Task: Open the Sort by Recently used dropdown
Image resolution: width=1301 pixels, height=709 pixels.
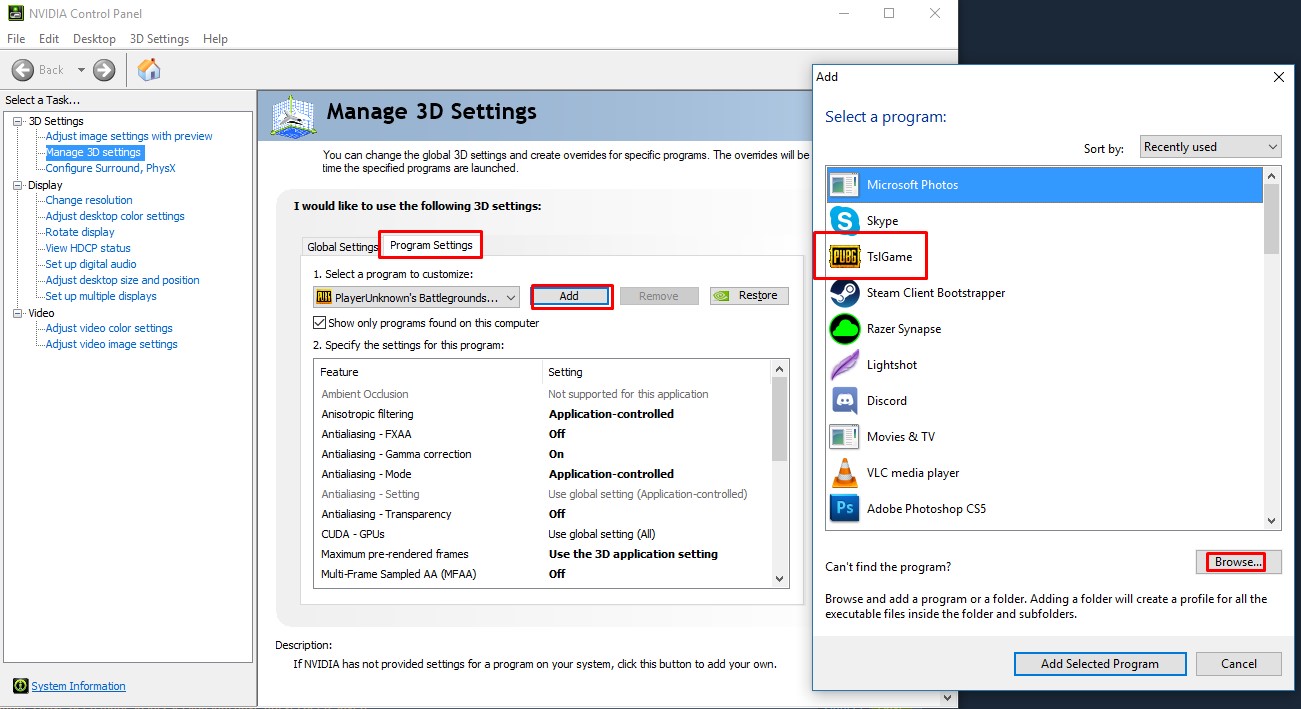Action: pyautogui.click(x=1211, y=147)
